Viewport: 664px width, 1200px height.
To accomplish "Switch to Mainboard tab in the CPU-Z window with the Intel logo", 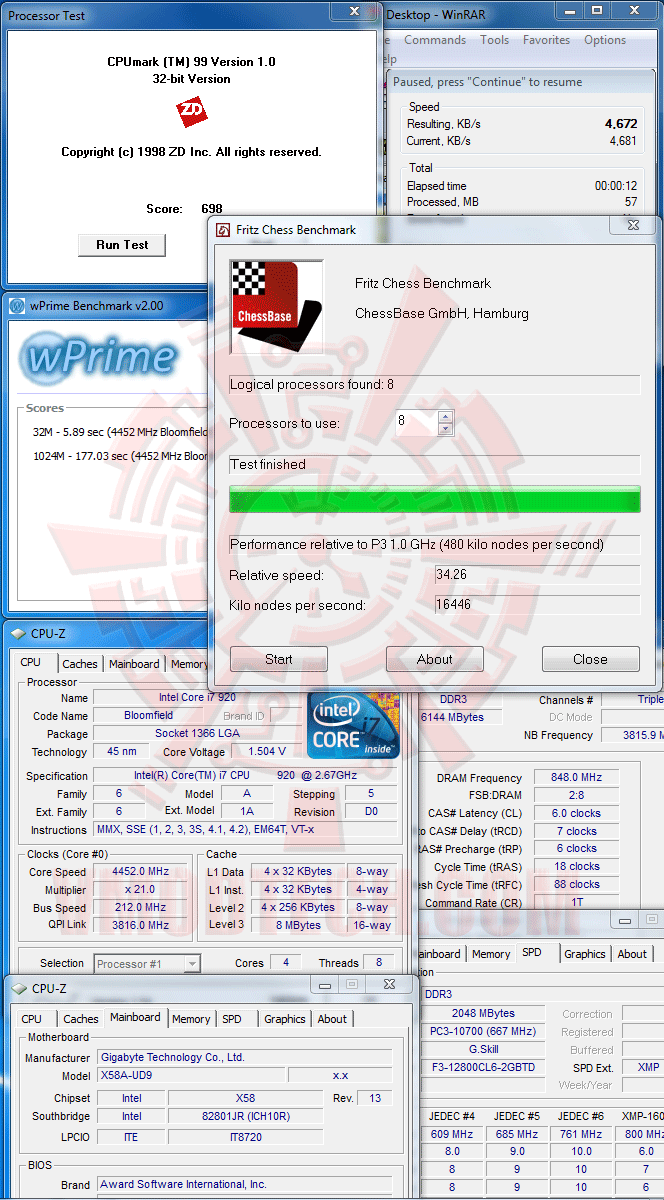I will click(134, 664).
